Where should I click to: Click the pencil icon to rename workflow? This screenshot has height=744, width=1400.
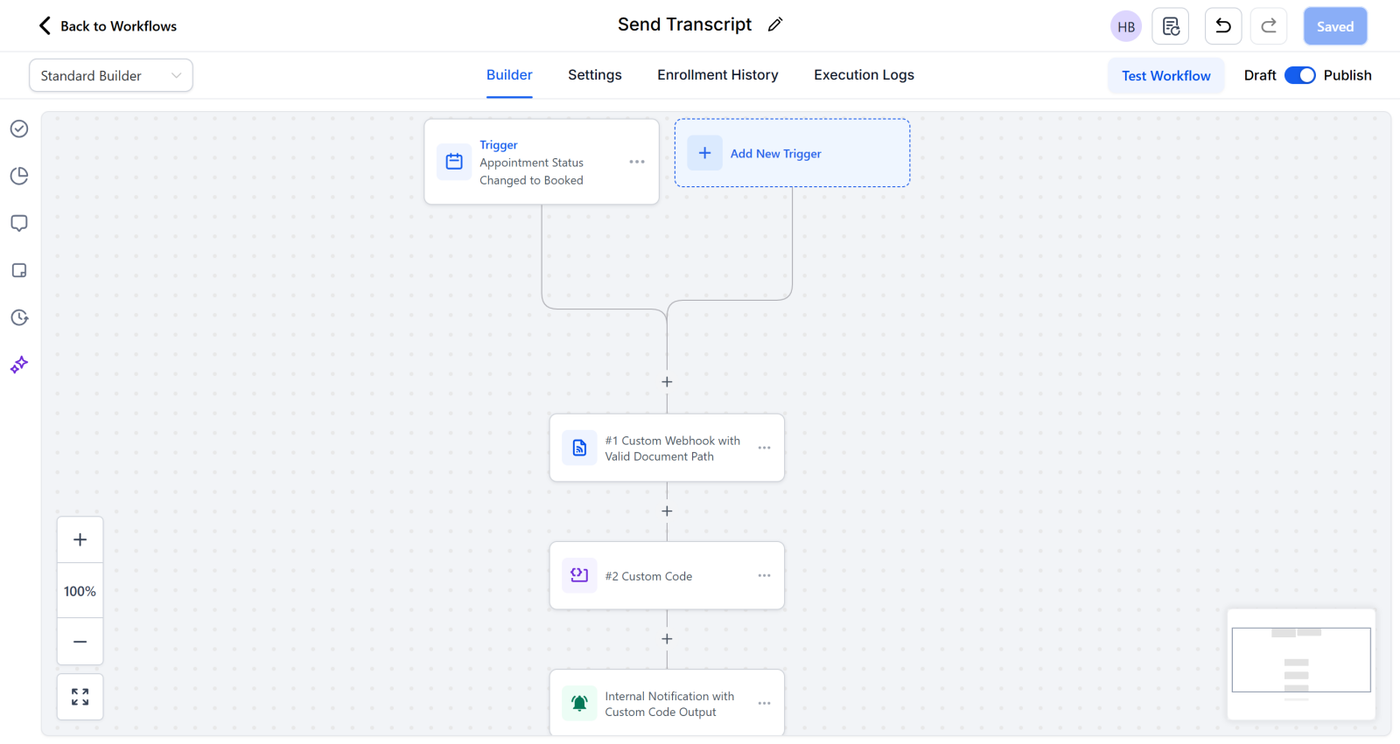coord(775,25)
